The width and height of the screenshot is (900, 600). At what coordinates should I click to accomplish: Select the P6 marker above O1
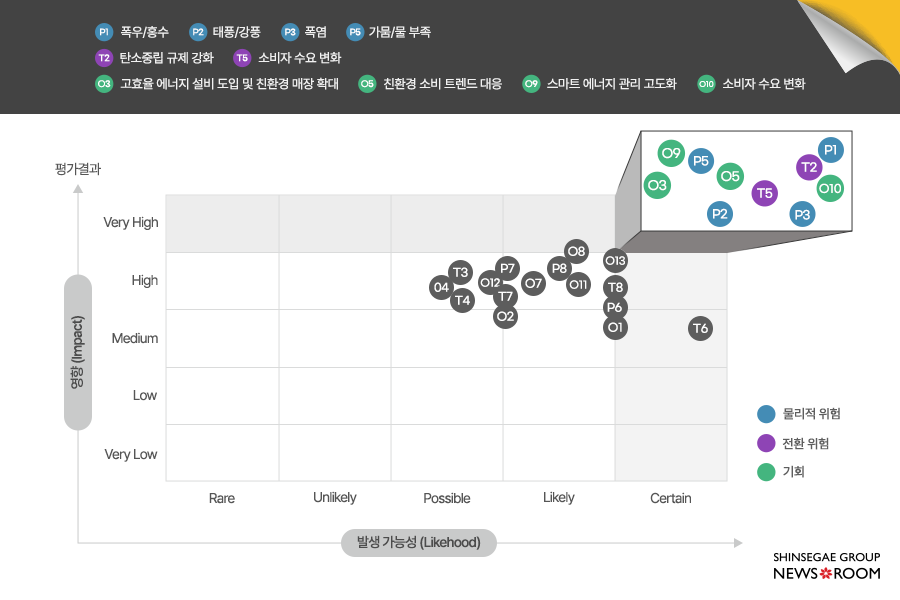[x=615, y=307]
